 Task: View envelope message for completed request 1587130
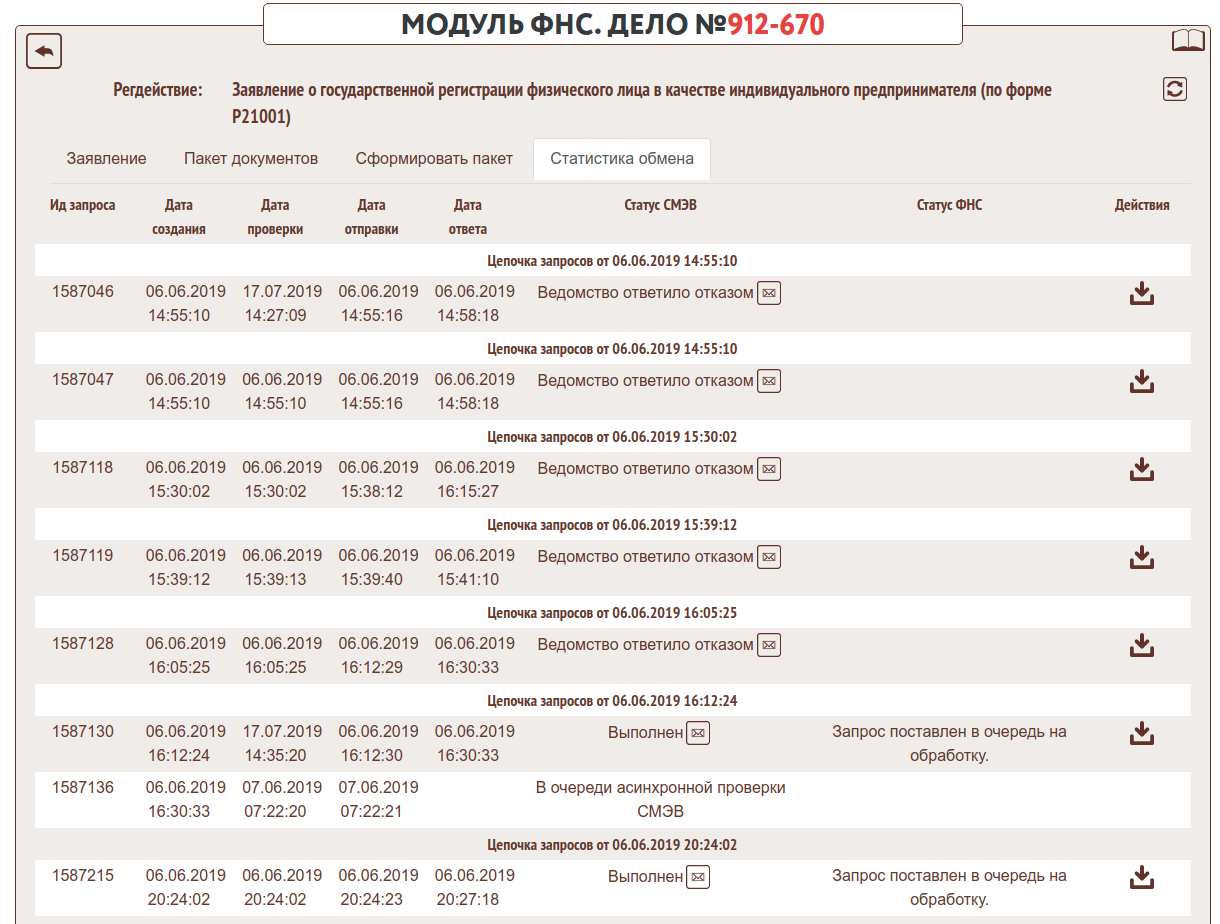[698, 733]
